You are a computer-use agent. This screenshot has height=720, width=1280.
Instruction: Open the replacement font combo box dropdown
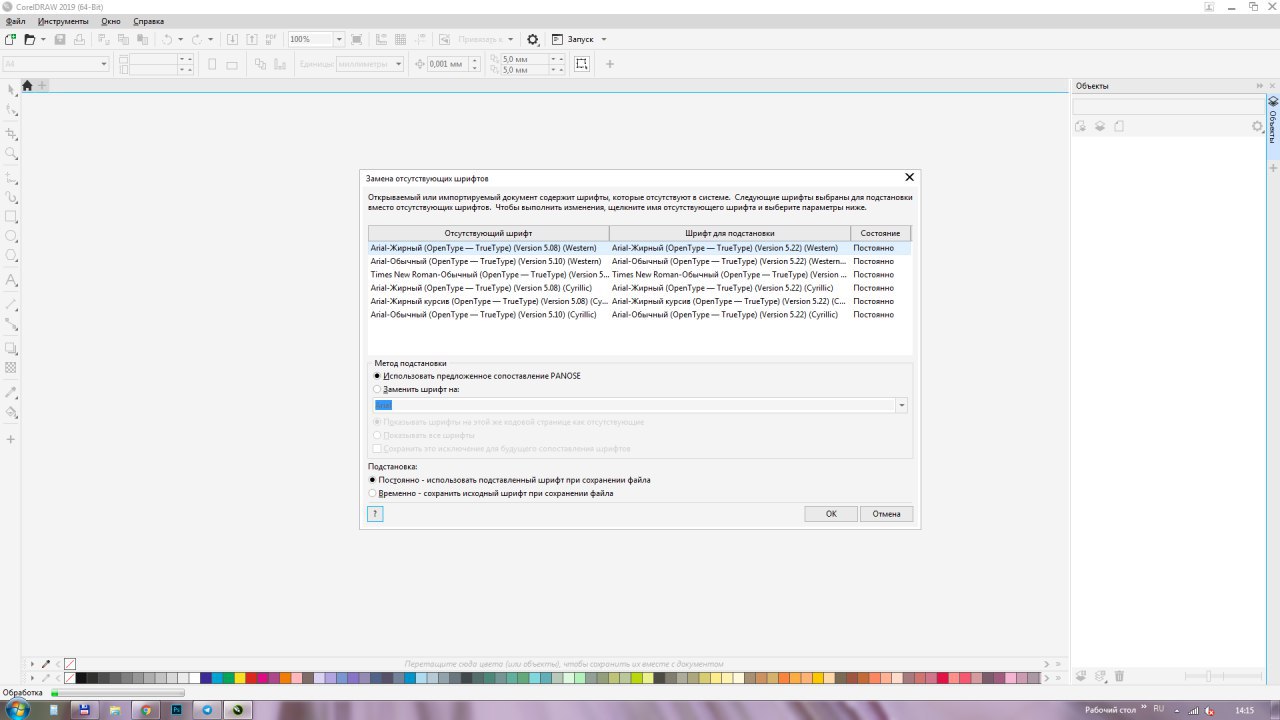pyautogui.click(x=902, y=405)
